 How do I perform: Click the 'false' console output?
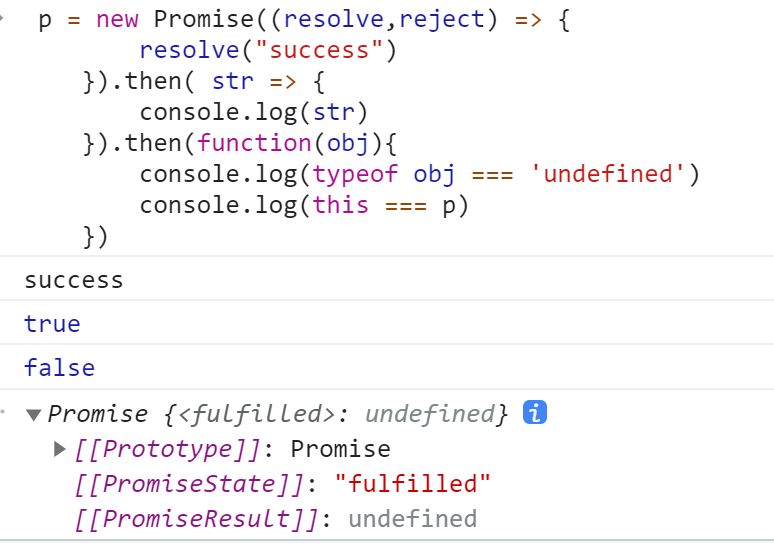[59, 368]
